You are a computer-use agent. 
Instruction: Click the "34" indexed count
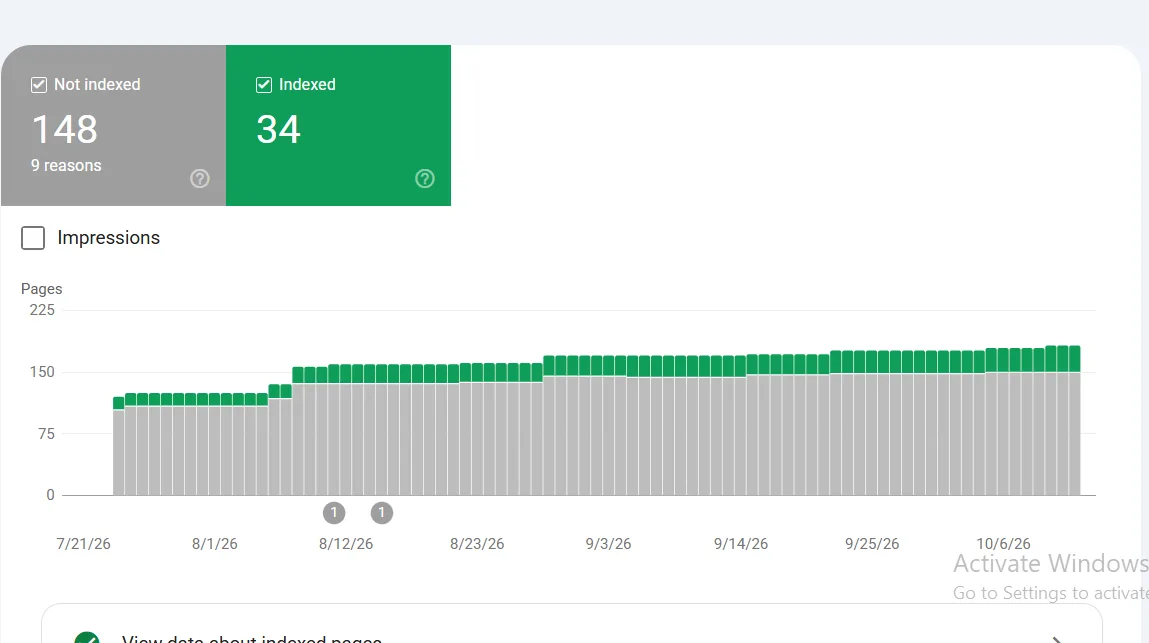(x=278, y=130)
